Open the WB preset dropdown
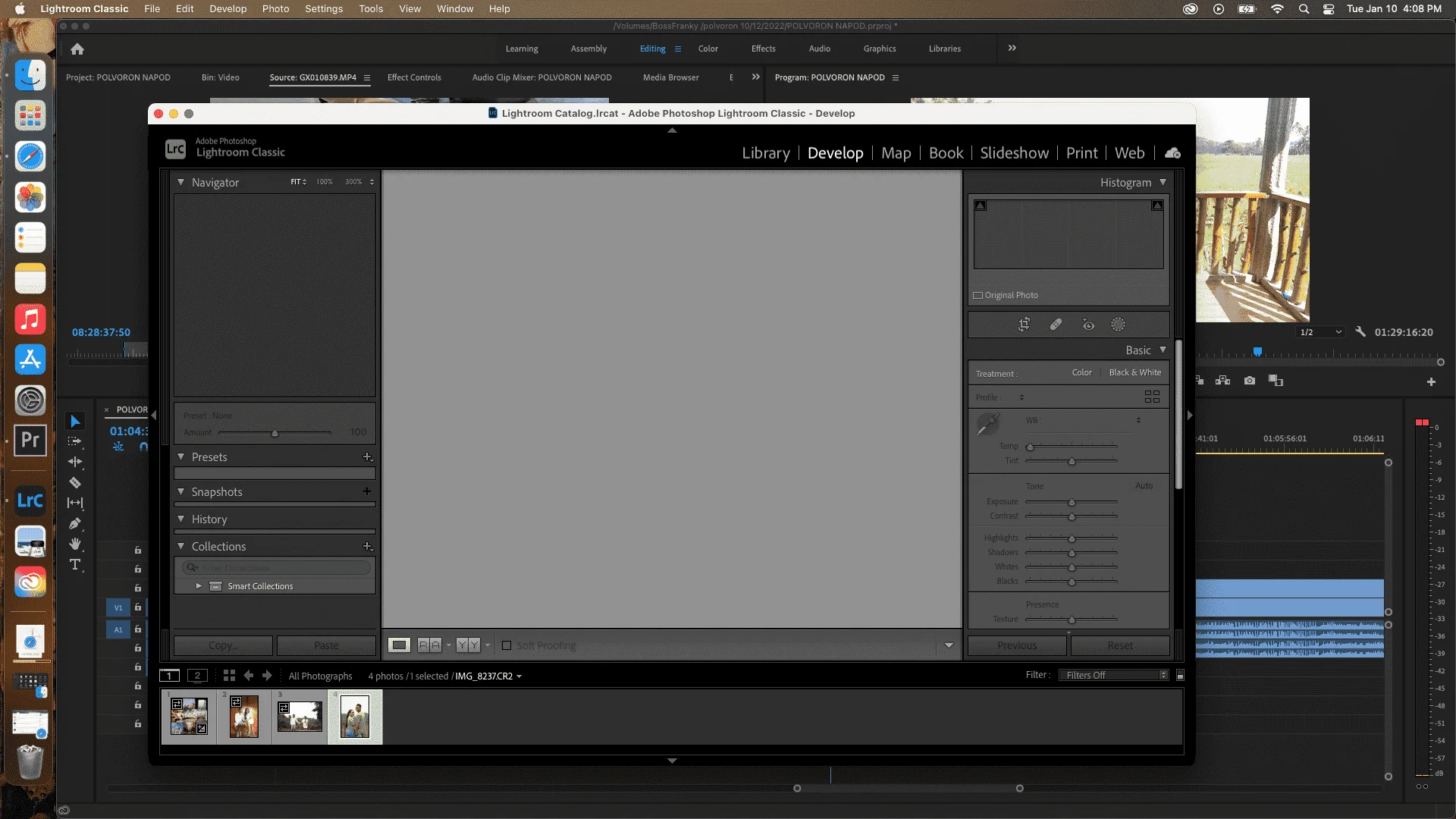 point(1138,420)
